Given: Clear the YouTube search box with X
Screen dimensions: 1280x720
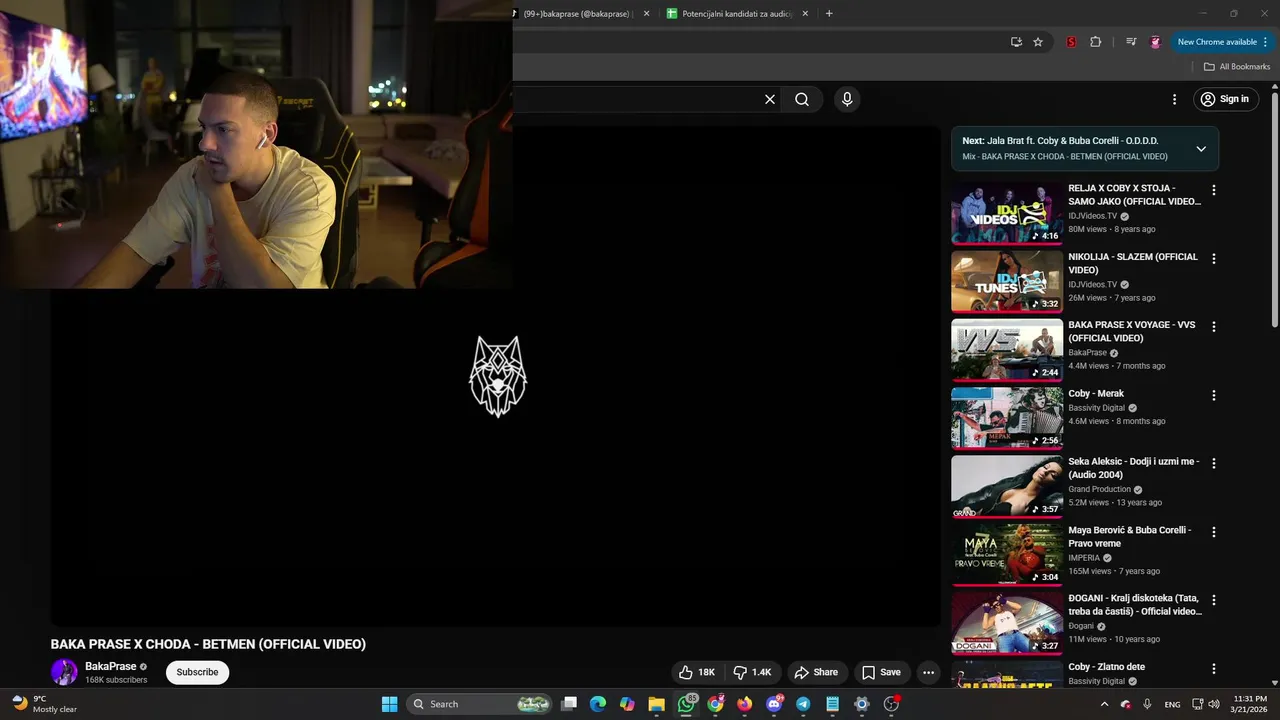Looking at the screenshot, I should coord(770,99).
